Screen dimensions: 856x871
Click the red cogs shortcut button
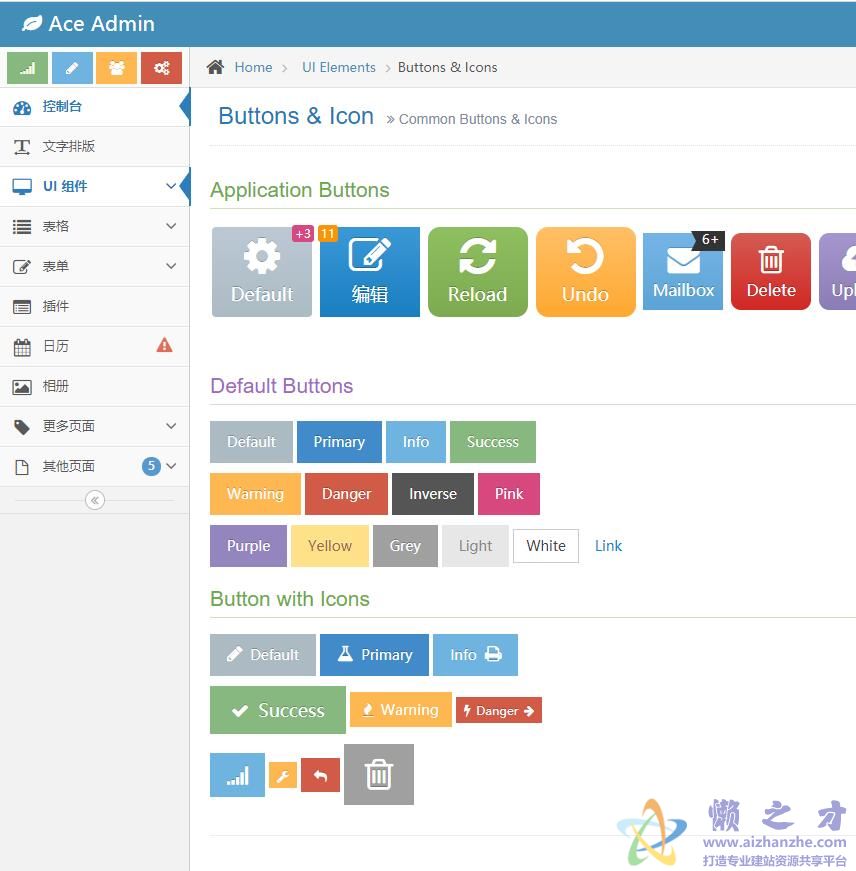[x=161, y=68]
